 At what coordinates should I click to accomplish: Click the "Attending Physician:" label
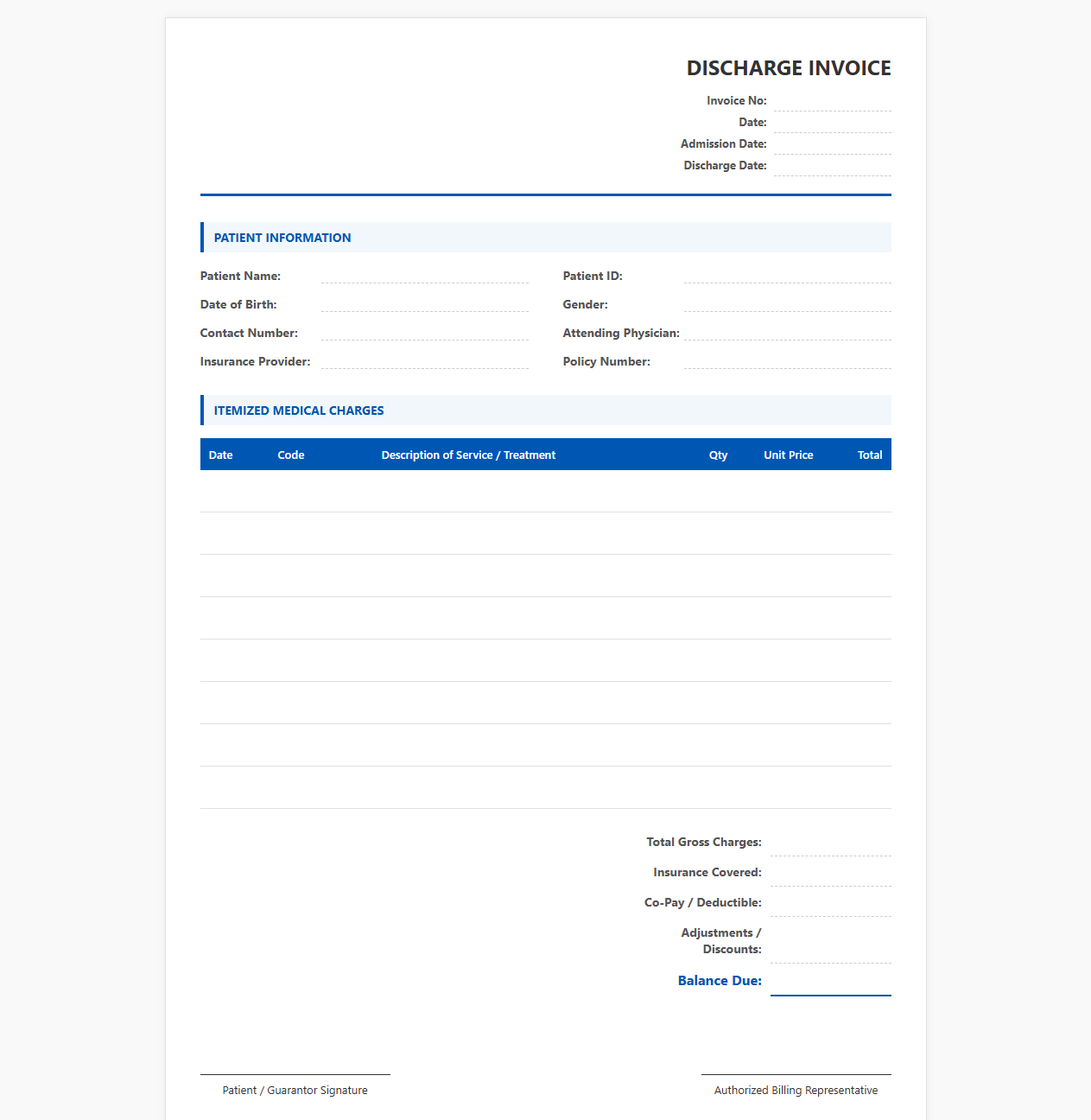point(621,333)
